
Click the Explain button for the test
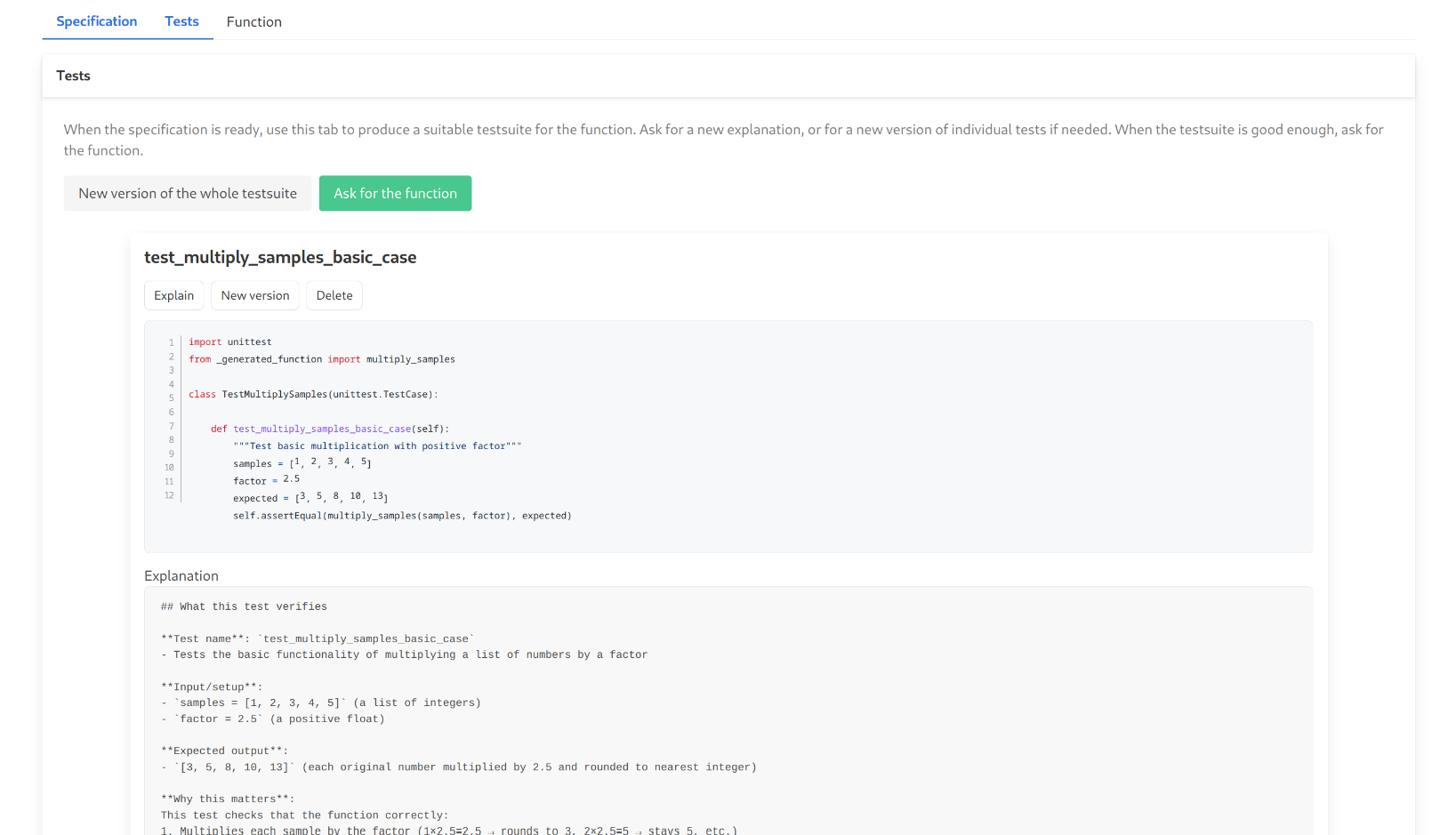tap(173, 296)
